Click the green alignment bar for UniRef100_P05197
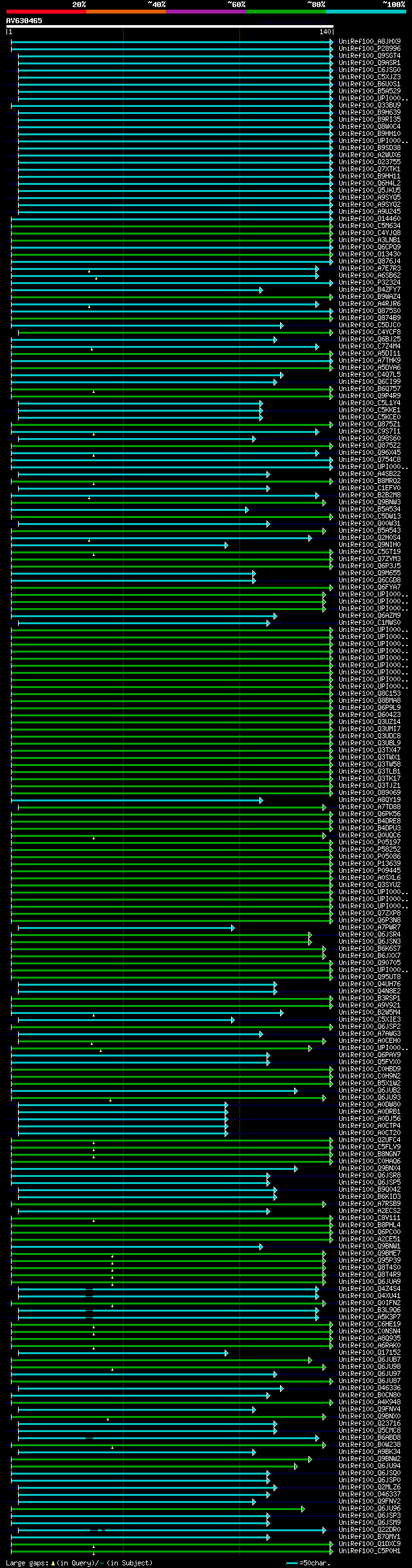This screenshot has height=1568, width=412. pyautogui.click(x=172, y=843)
